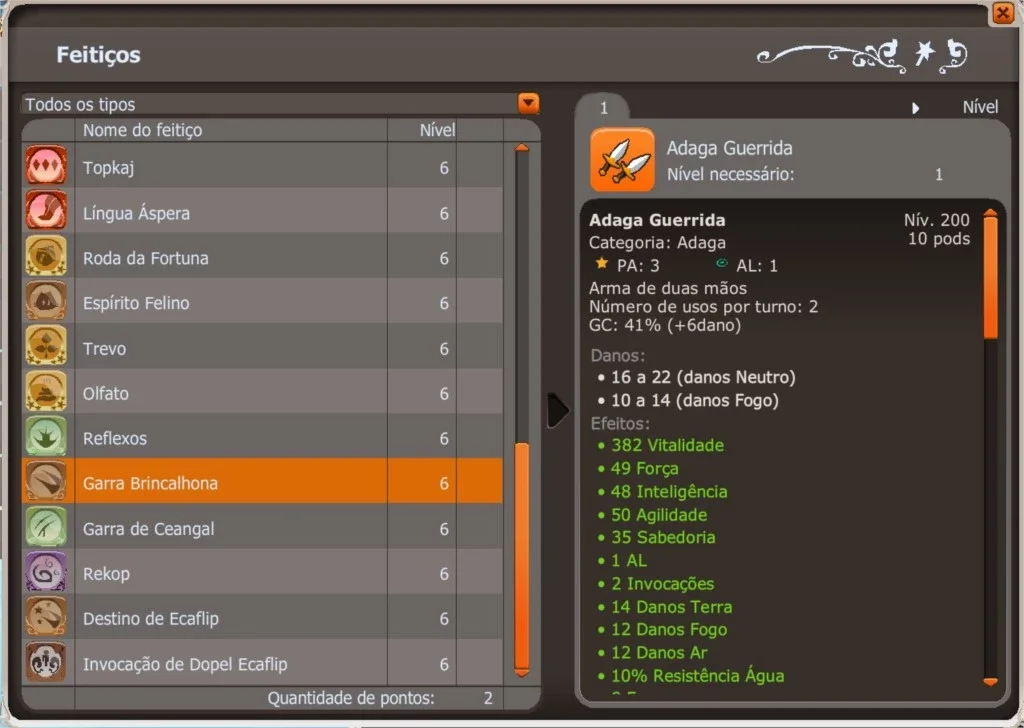The width and height of the screenshot is (1024, 728).
Task: Select the Trevo clover spell icon
Action: click(46, 345)
